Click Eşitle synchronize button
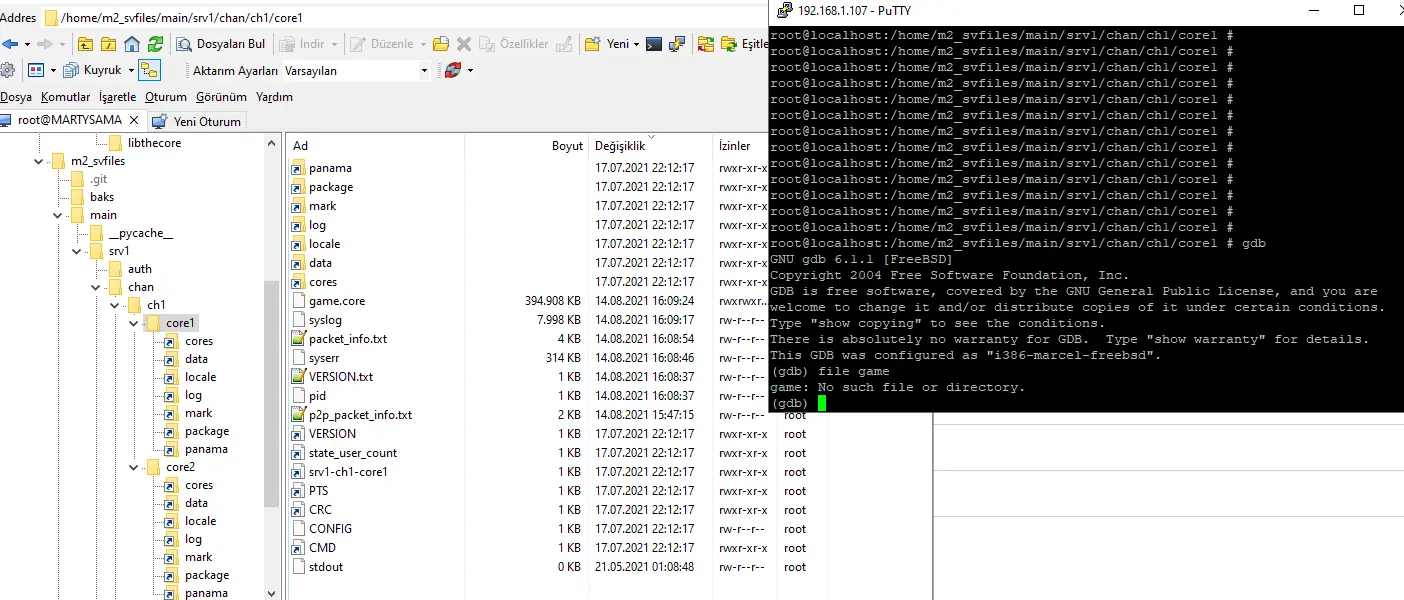Screen dimensions: 1404x600 pyautogui.click(x=744, y=44)
